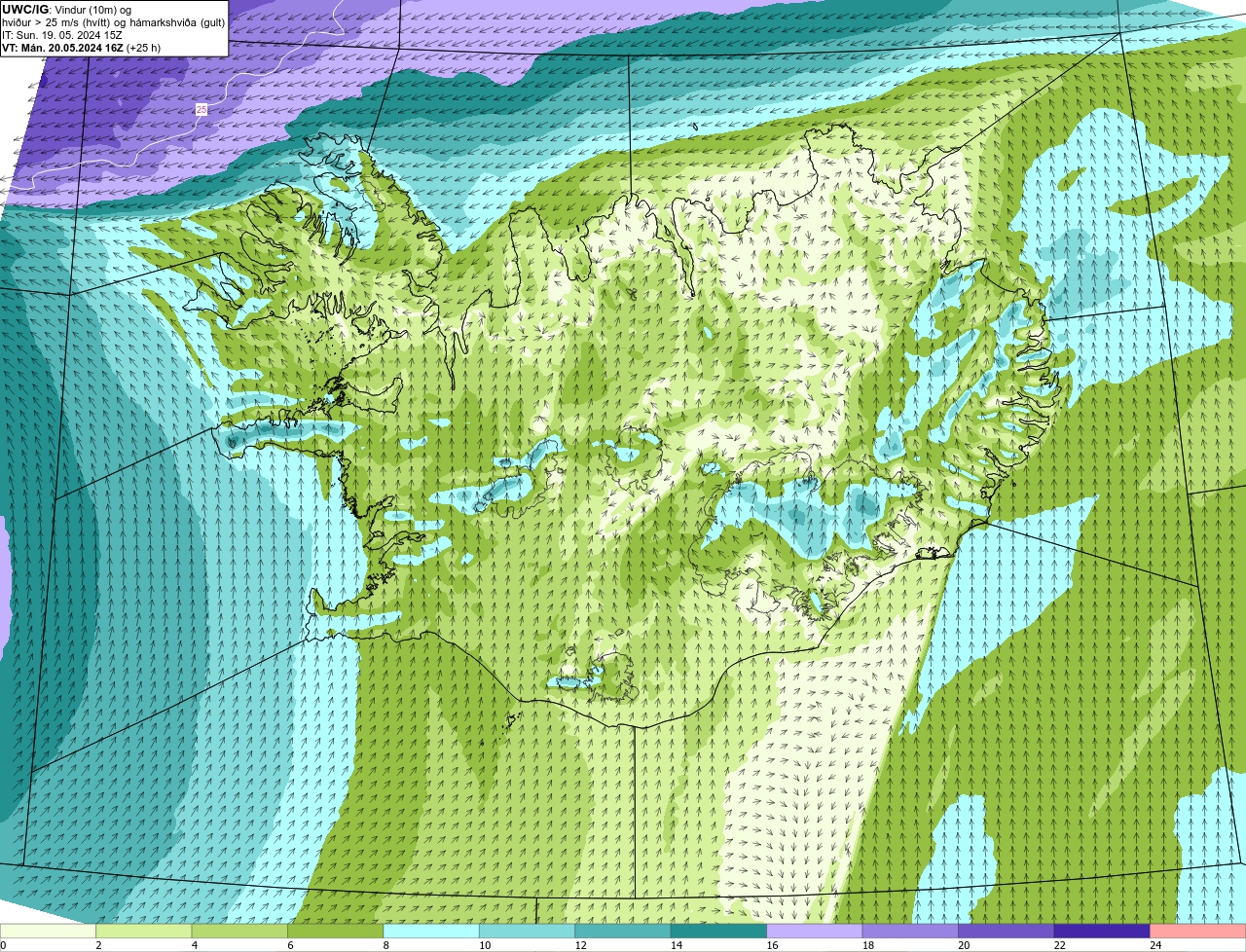Select the 'VT: Mán. 20.05.2024 16Z (+25 h)' line
1246x952 pixels.
[x=82, y=48]
